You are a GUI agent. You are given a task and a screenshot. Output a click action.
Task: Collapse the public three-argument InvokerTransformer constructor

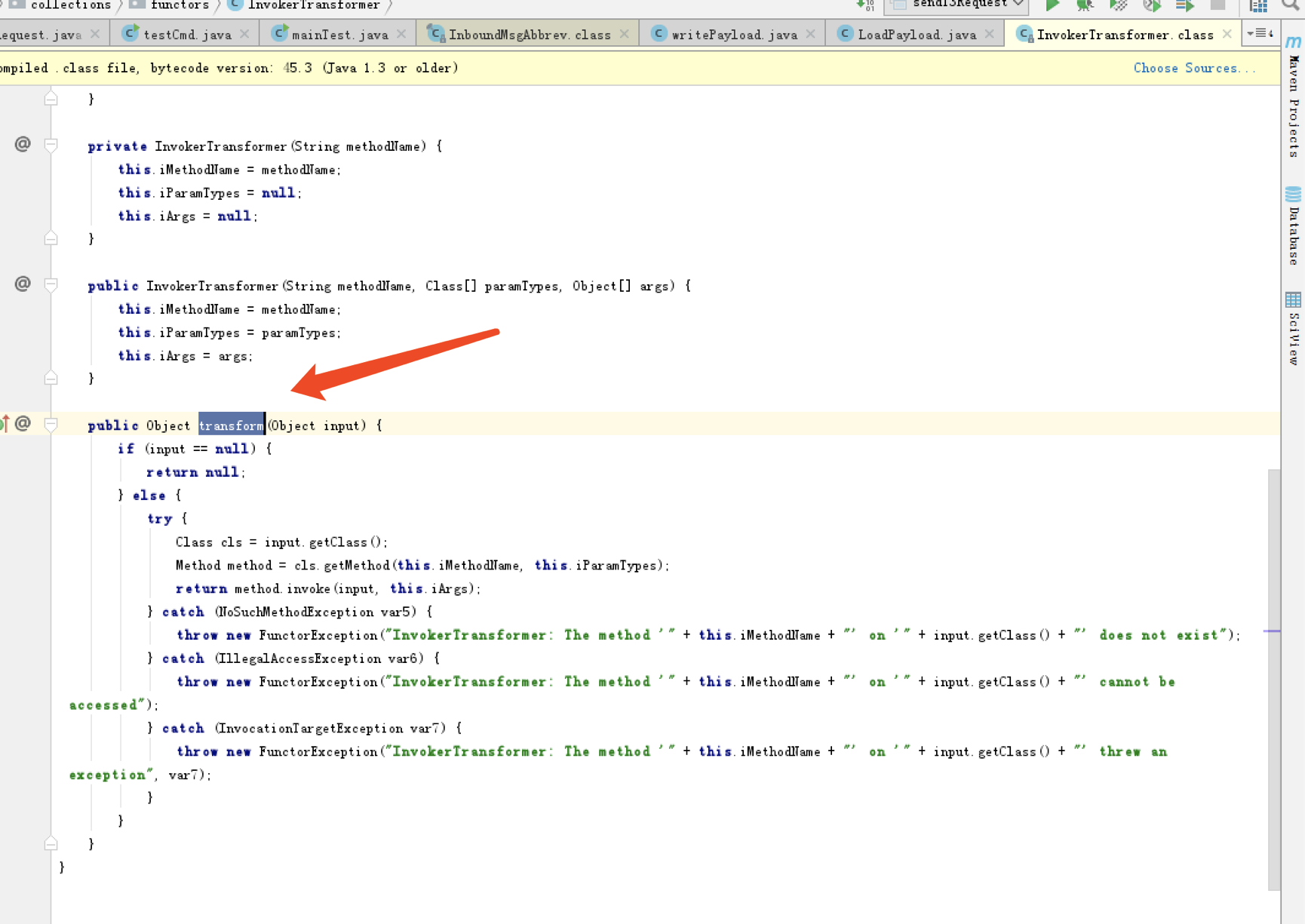click(51, 285)
